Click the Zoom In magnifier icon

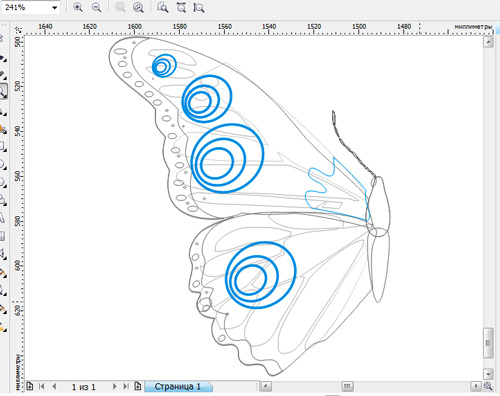(78, 8)
